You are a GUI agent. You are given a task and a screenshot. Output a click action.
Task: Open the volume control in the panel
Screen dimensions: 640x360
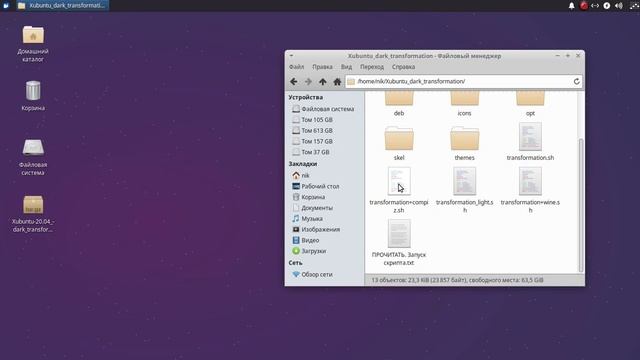pyautogui.click(x=619, y=6)
